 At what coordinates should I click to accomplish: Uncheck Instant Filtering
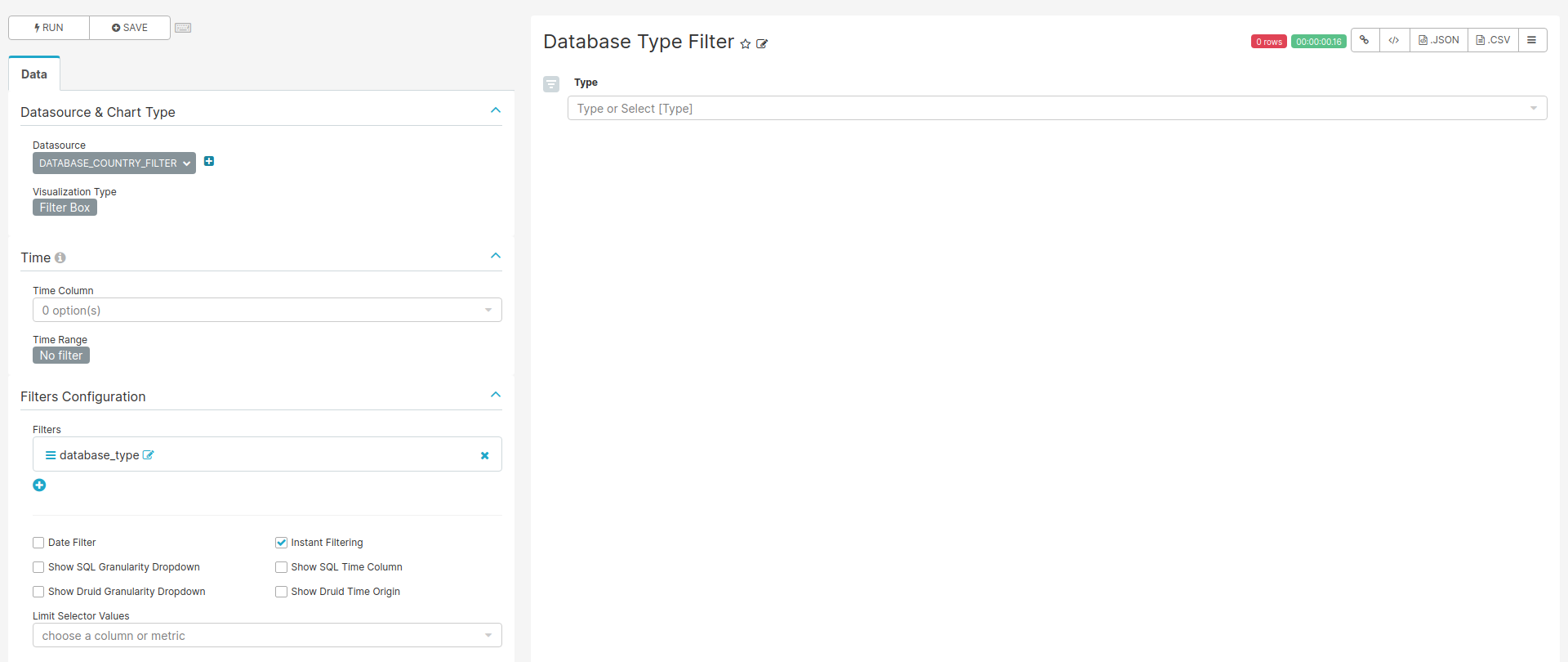pyautogui.click(x=282, y=543)
